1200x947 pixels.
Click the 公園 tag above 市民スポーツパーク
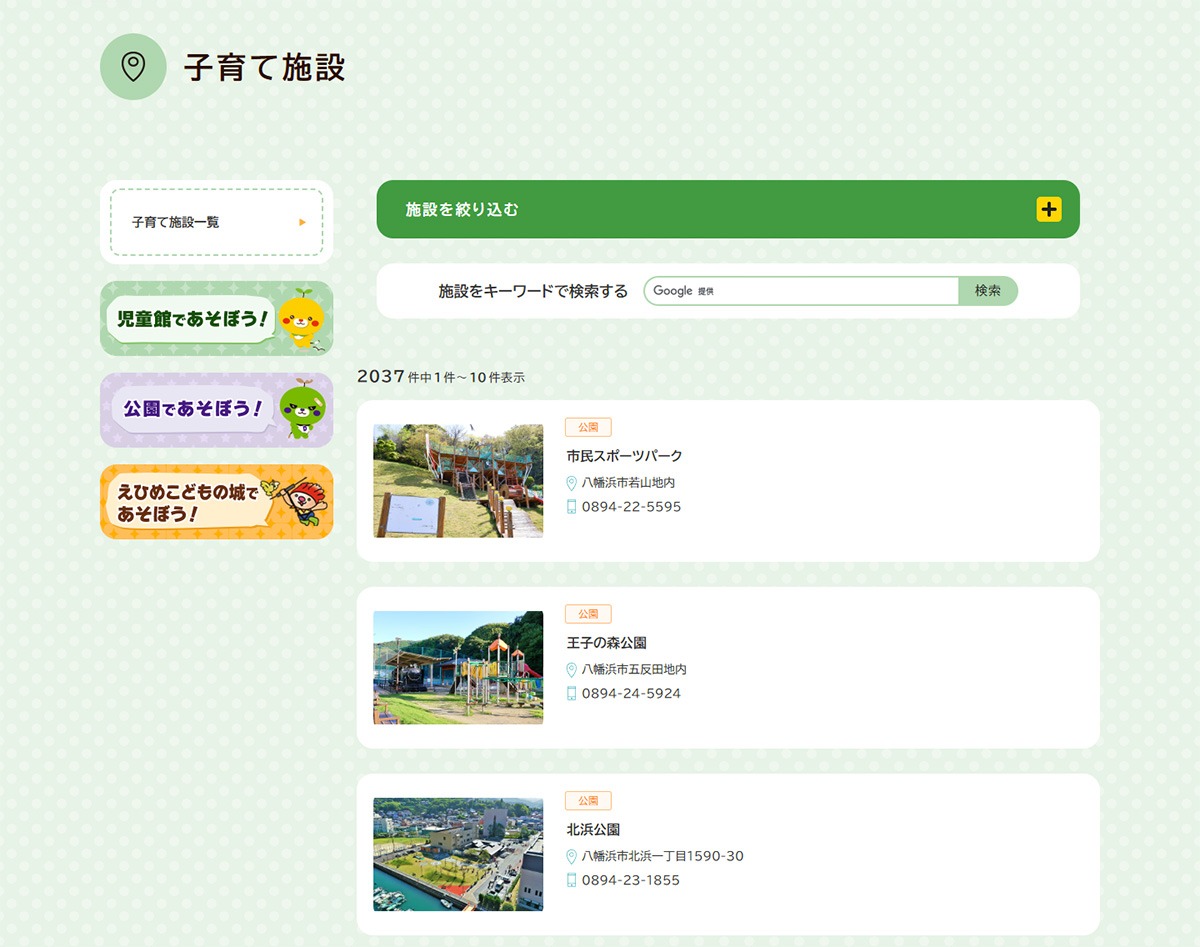tap(588, 427)
